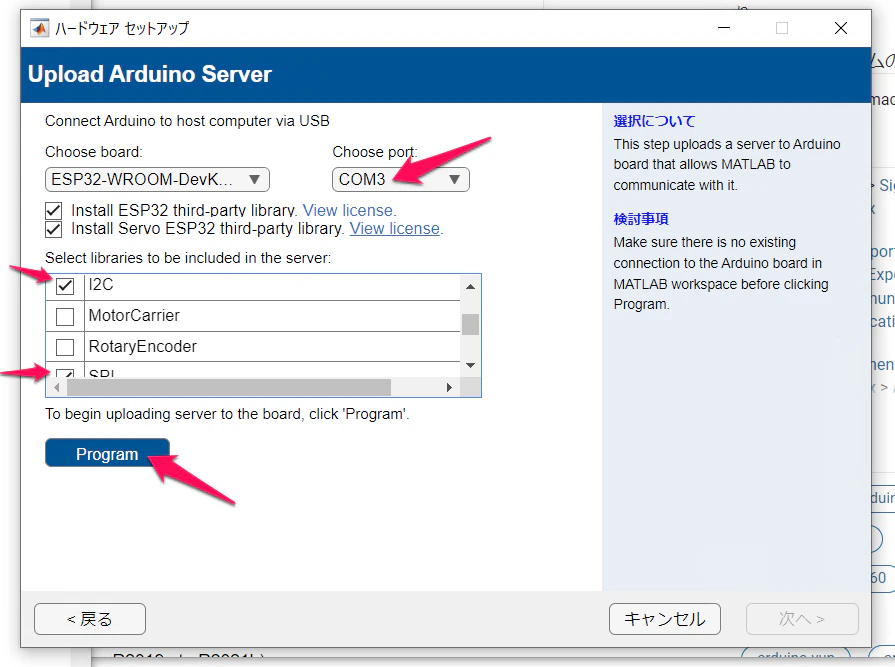This screenshot has width=895, height=667.
Task: Check the RotaryEncoder library checkbox
Action: 65,347
